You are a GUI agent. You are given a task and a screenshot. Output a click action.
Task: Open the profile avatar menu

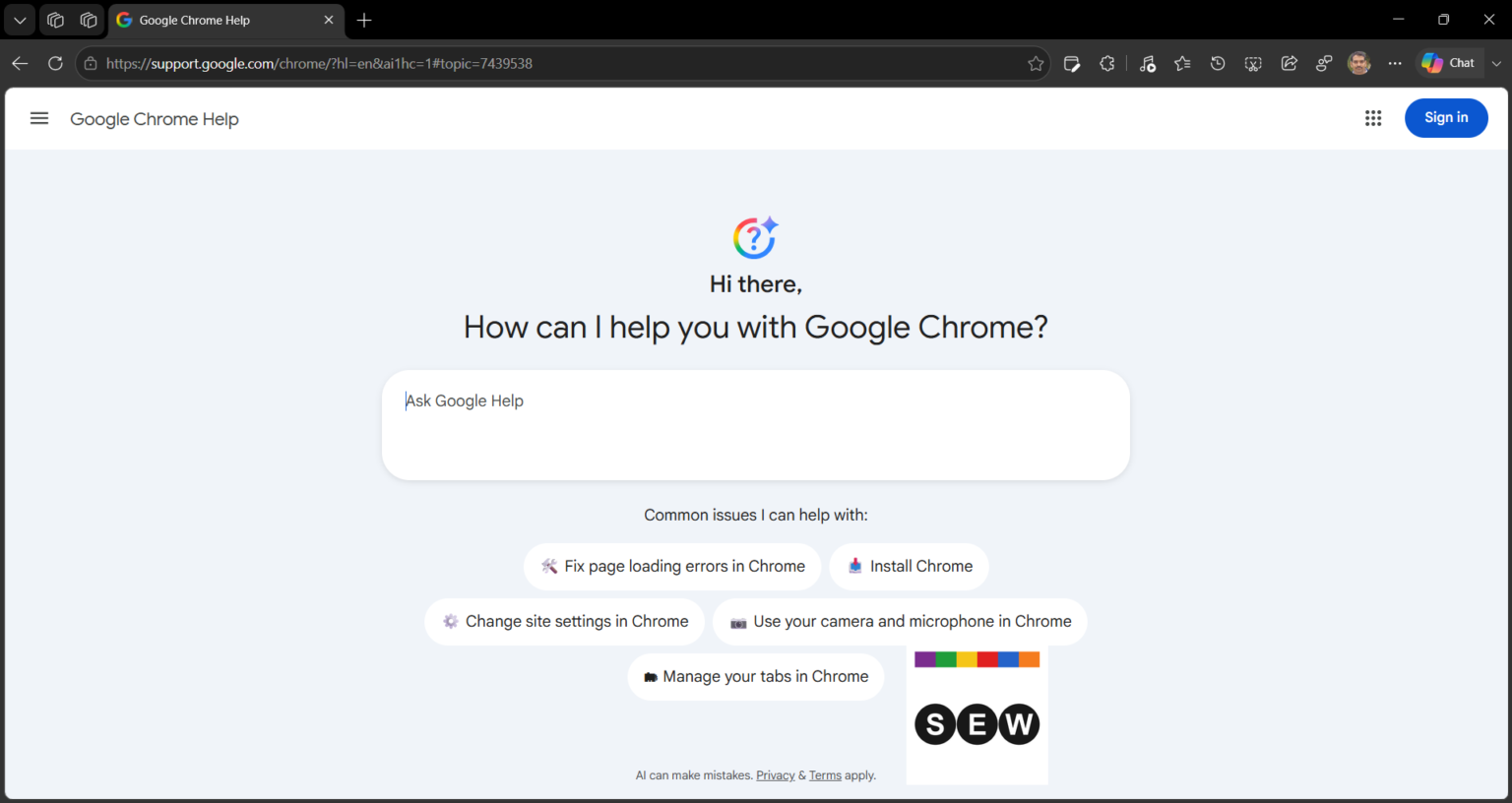(1359, 63)
